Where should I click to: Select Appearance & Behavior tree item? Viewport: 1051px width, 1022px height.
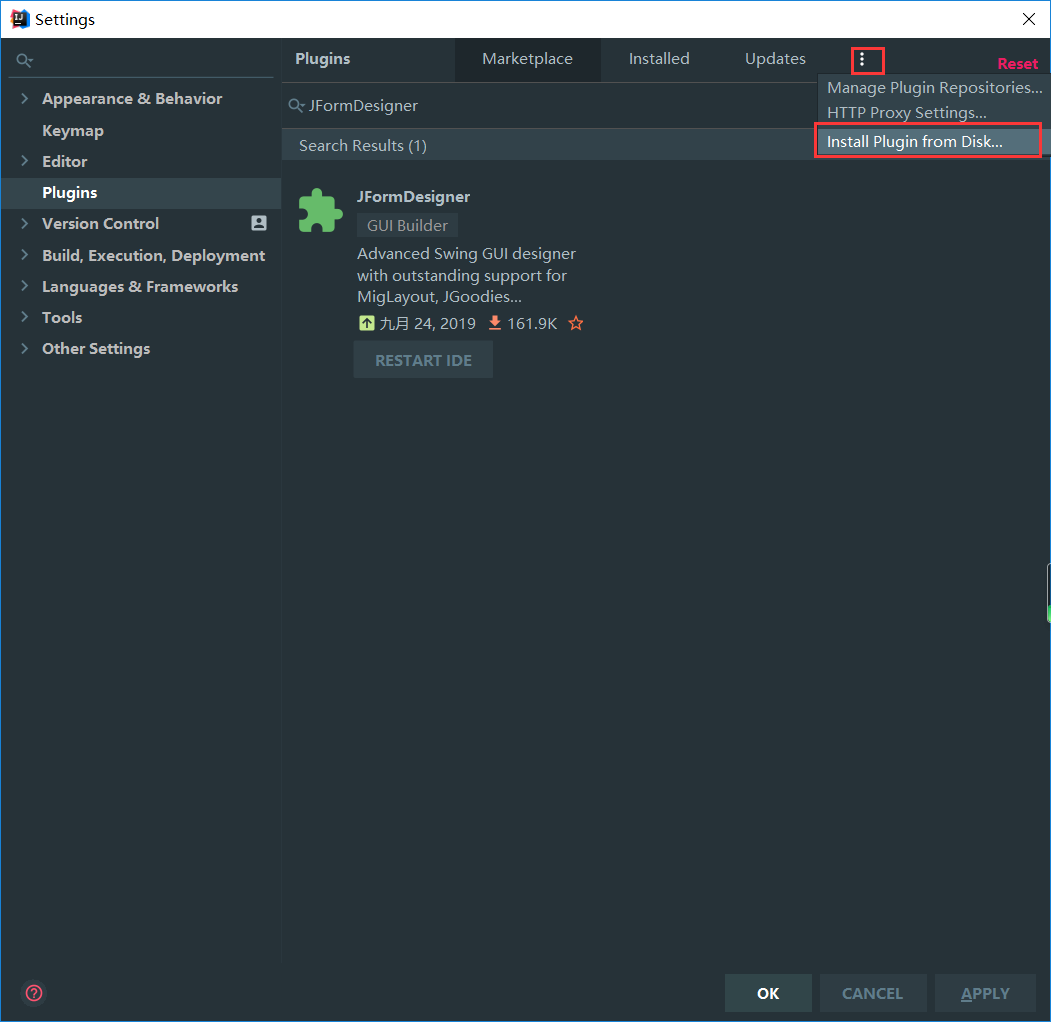[132, 99]
